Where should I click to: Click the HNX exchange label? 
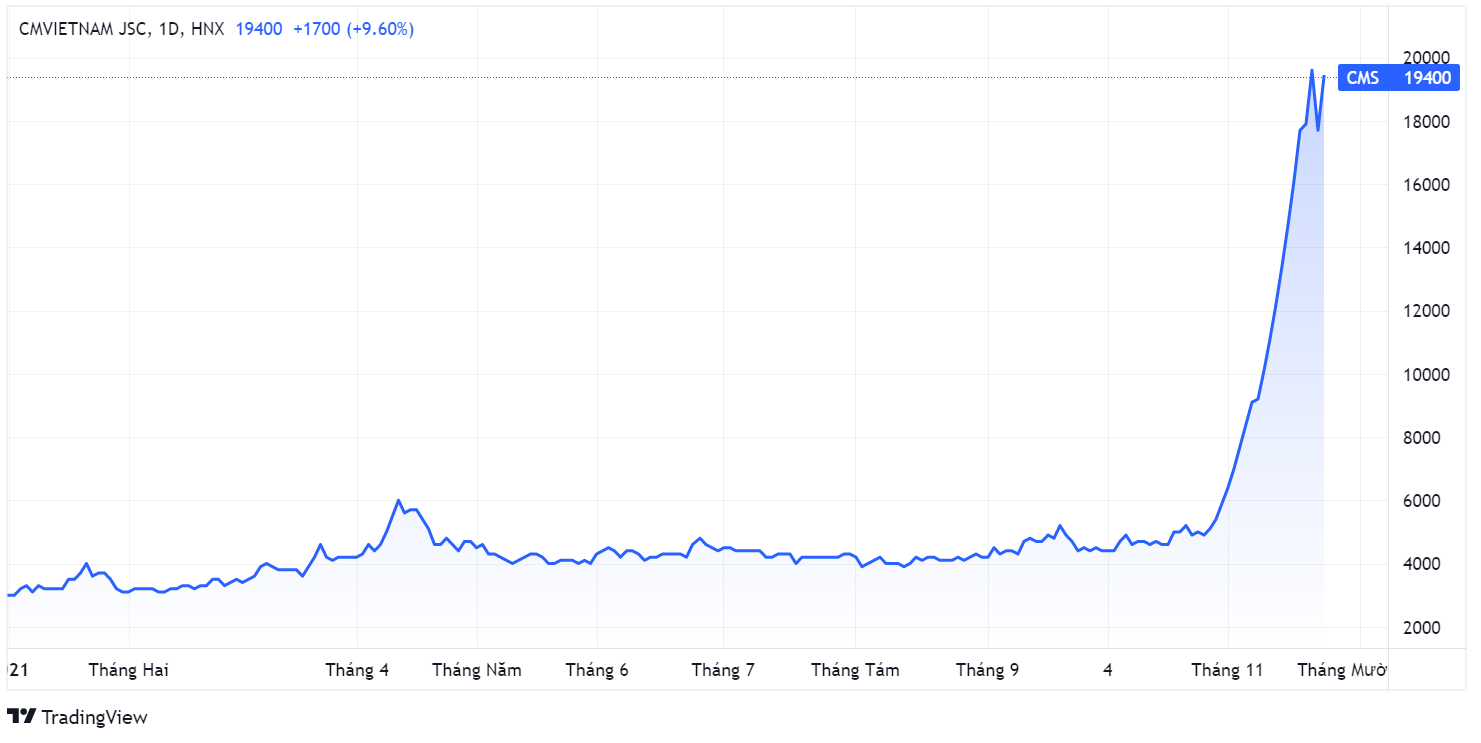[x=207, y=30]
